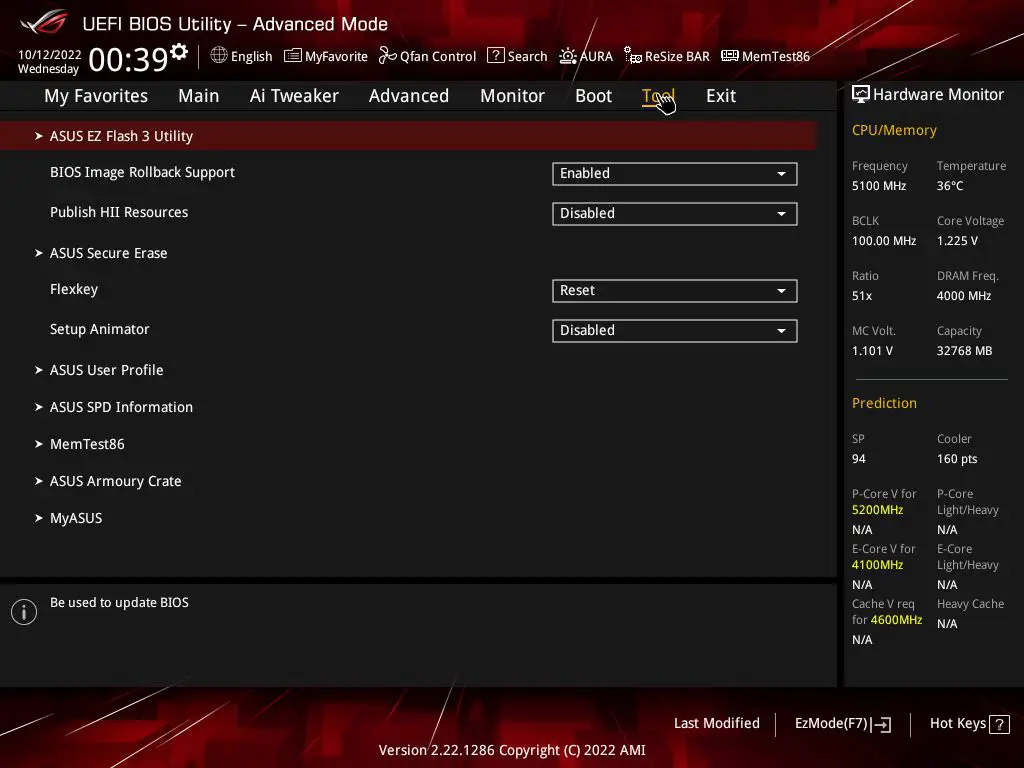Select the Flexkey setting label
The height and width of the screenshot is (768, 1024).
coord(74,289)
